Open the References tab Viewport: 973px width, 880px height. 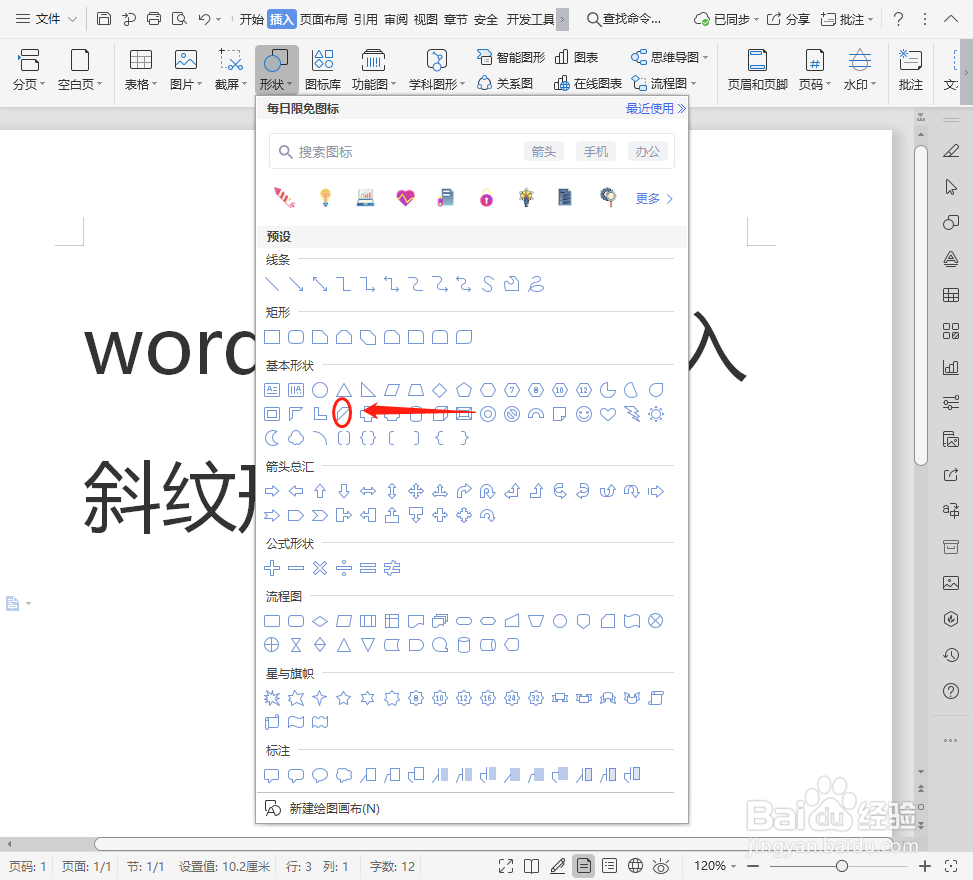point(365,19)
